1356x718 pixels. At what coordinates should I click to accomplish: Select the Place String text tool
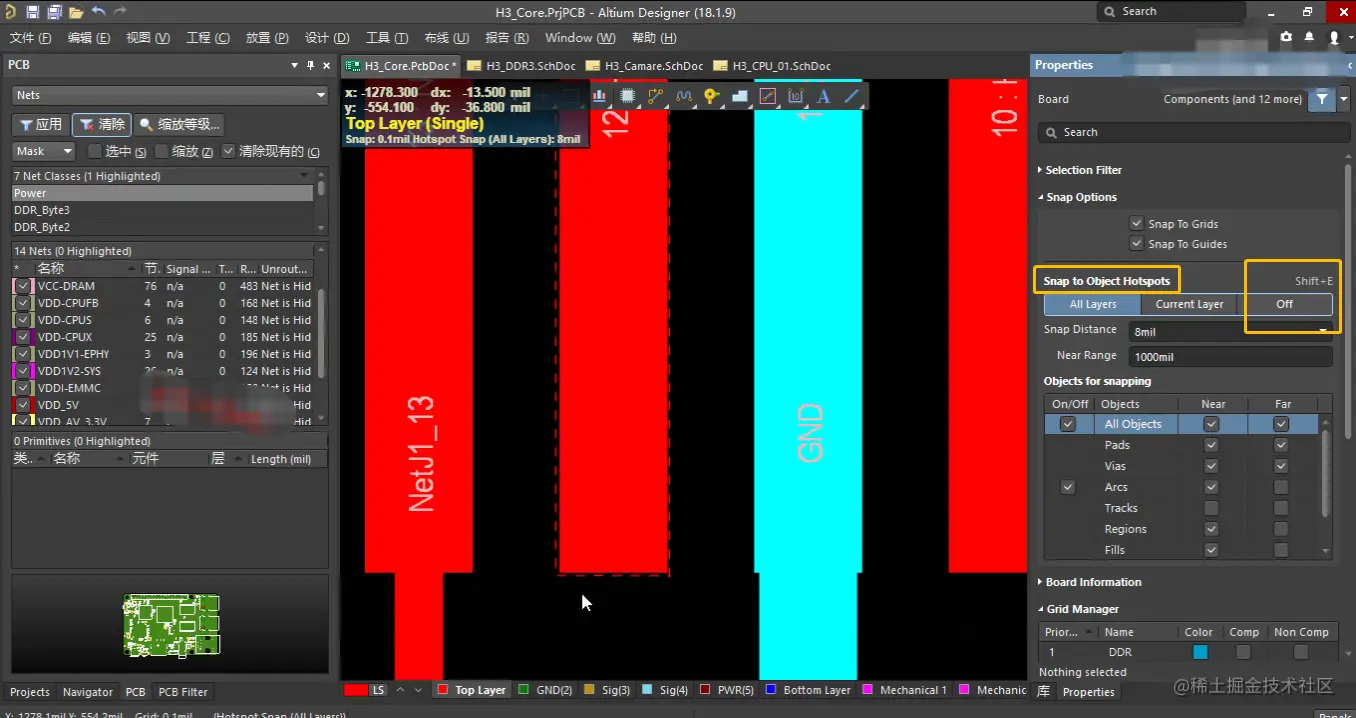(x=824, y=96)
